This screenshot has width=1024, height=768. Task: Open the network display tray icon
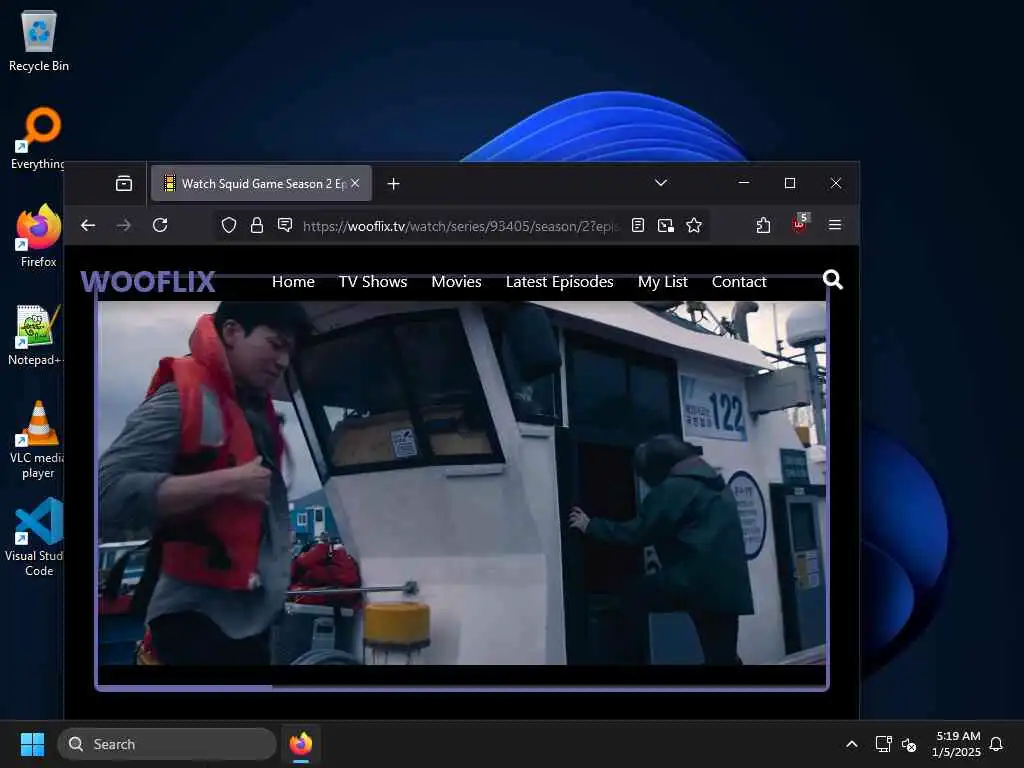coord(884,744)
